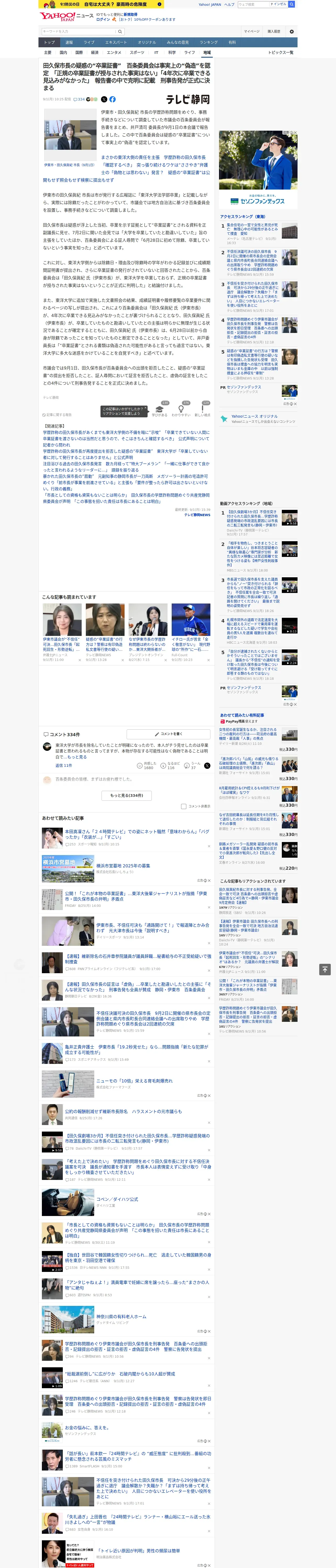This screenshot has height=1568, width=336.
Task: Click マイページ link
Action: [251, 31]
